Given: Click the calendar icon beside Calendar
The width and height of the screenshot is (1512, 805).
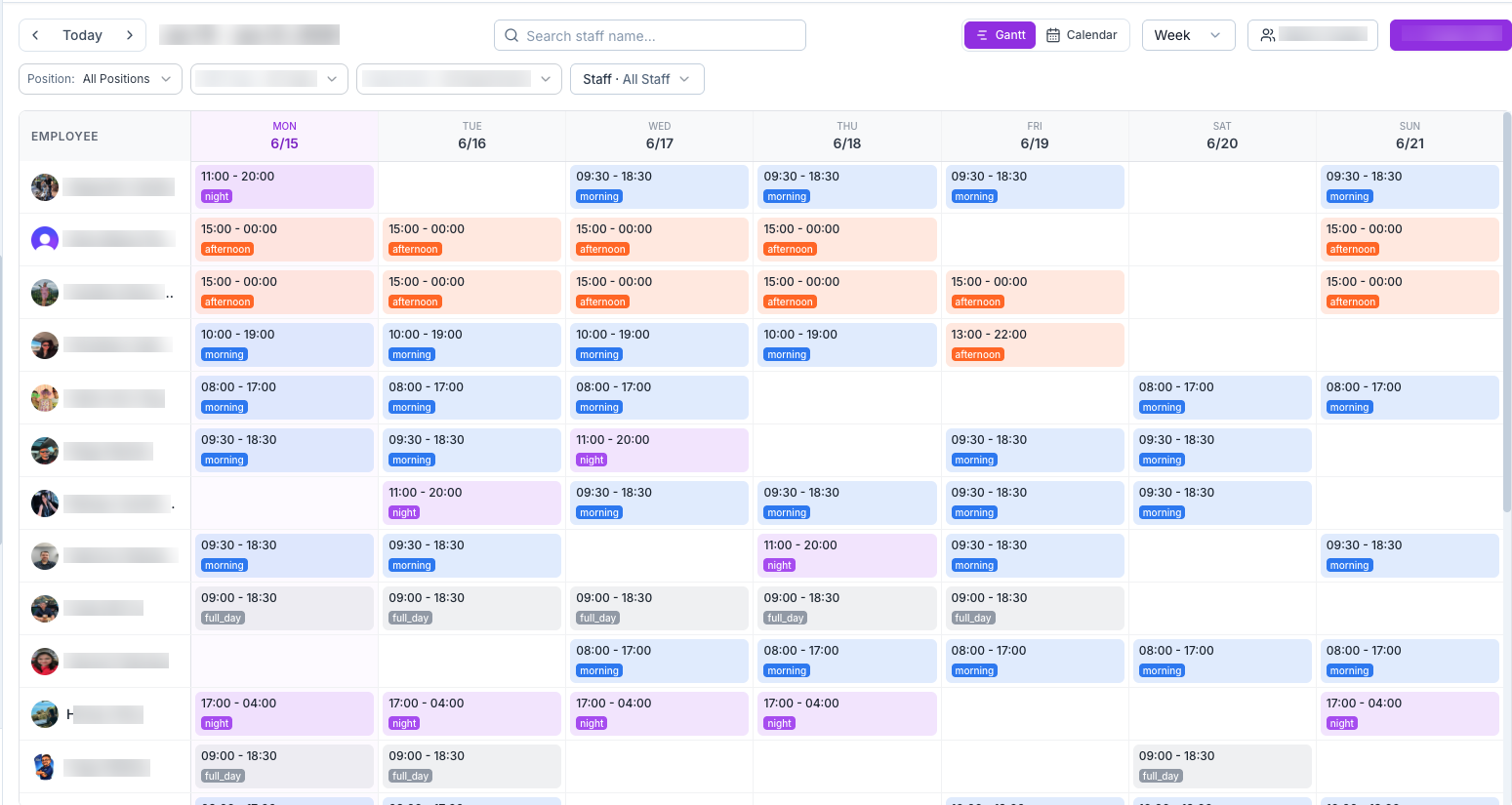Looking at the screenshot, I should pos(1053,35).
